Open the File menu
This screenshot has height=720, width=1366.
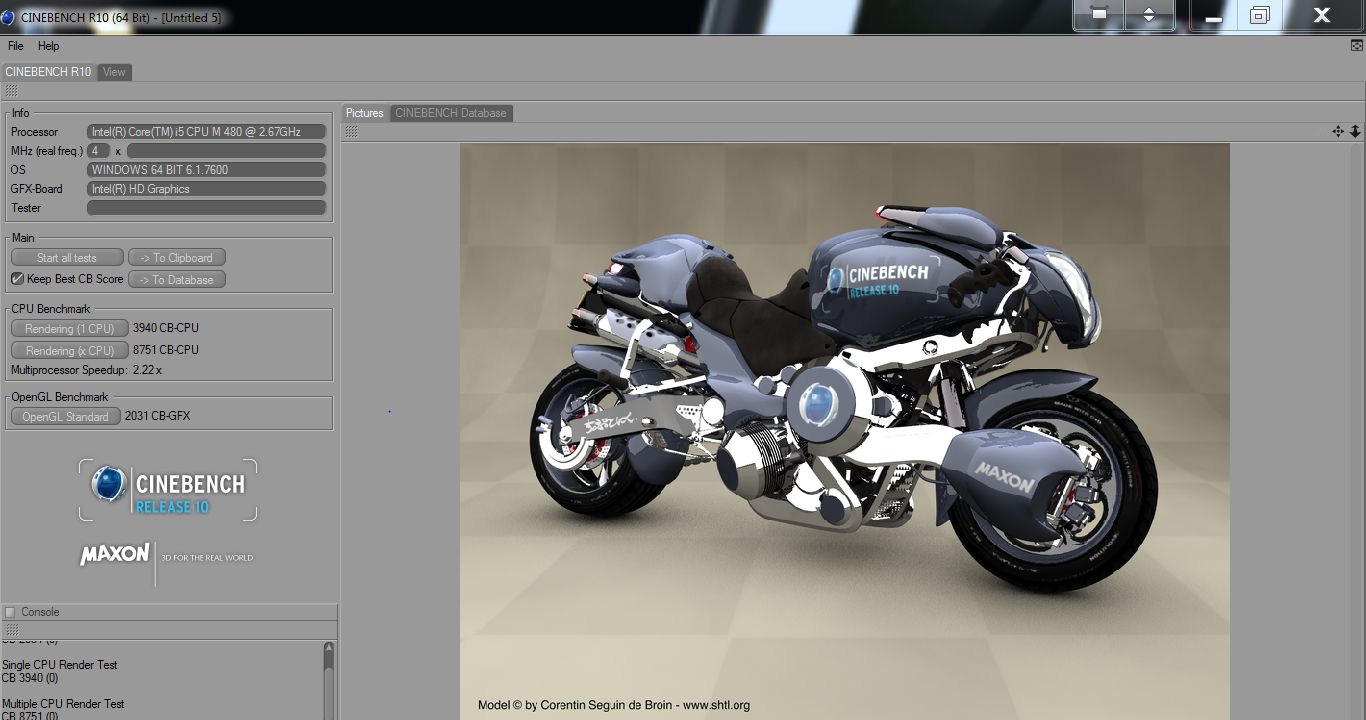(16, 46)
